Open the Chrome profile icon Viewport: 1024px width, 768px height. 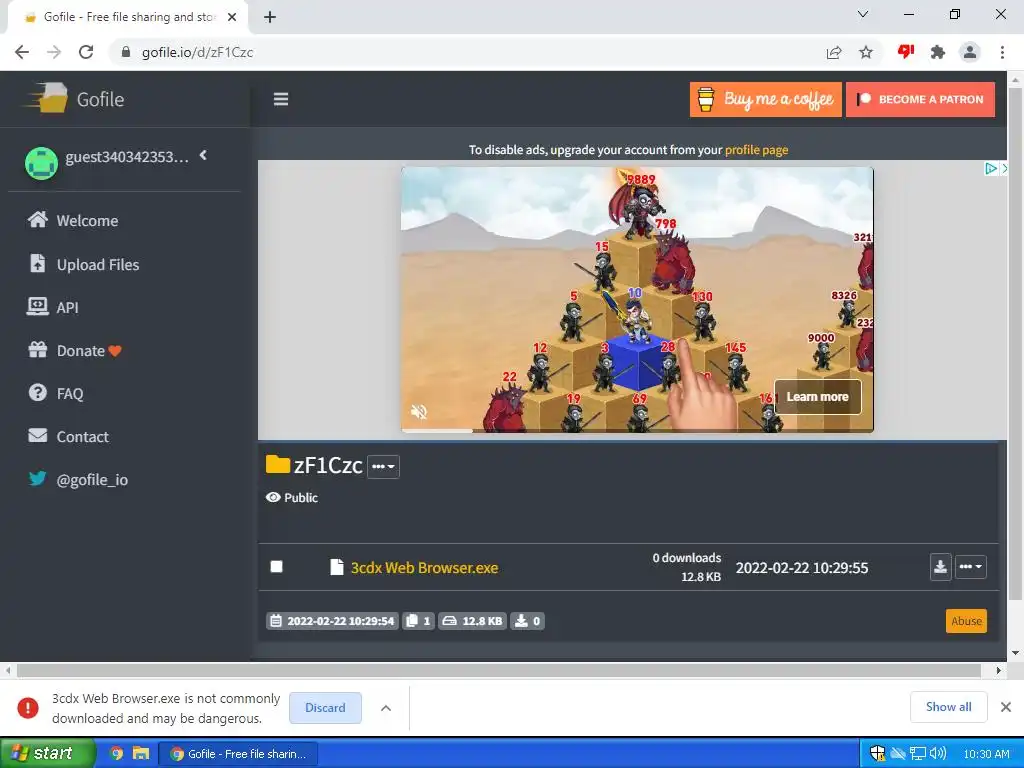pos(970,52)
